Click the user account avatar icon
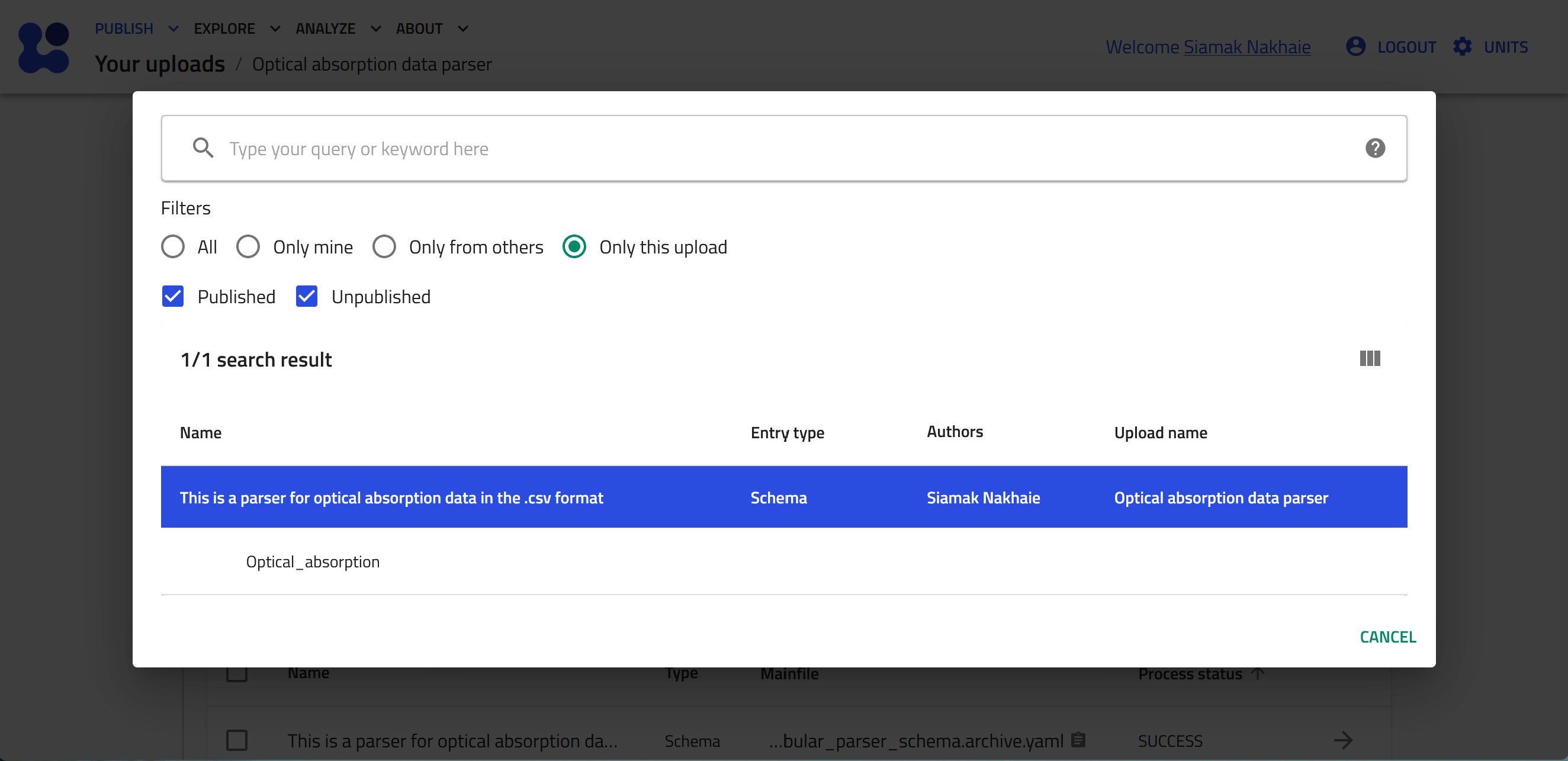This screenshot has height=761, width=1568. (1355, 46)
